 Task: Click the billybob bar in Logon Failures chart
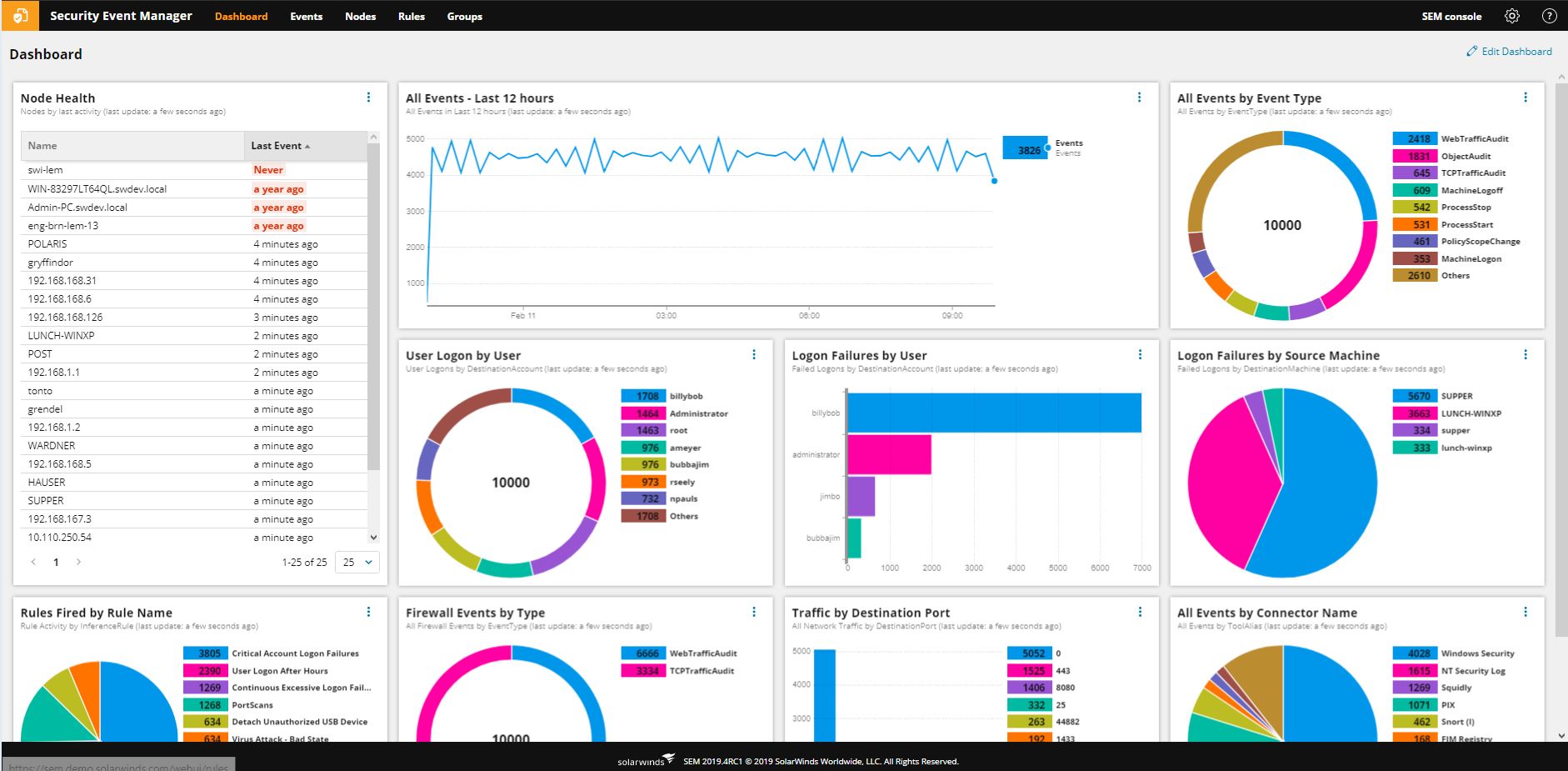click(995, 413)
